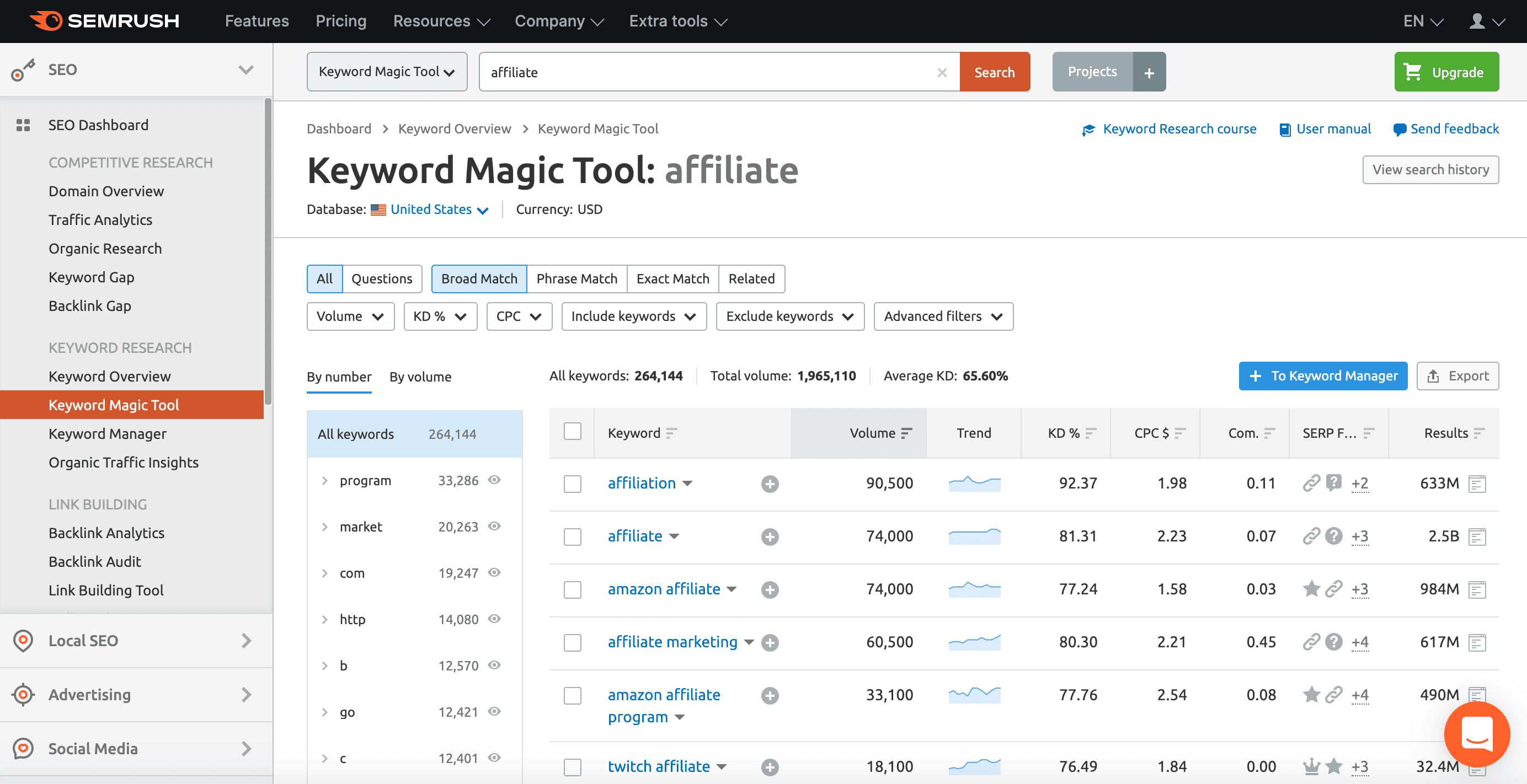Hide the market keyword group via eye icon
Viewport: 1527px width, 784px height.
[494, 526]
